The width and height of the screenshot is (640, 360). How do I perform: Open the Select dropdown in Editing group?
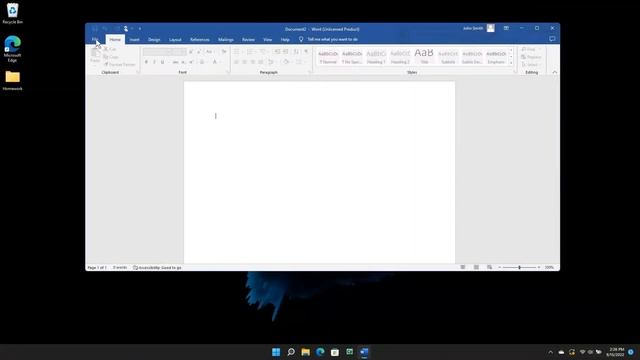[x=531, y=64]
